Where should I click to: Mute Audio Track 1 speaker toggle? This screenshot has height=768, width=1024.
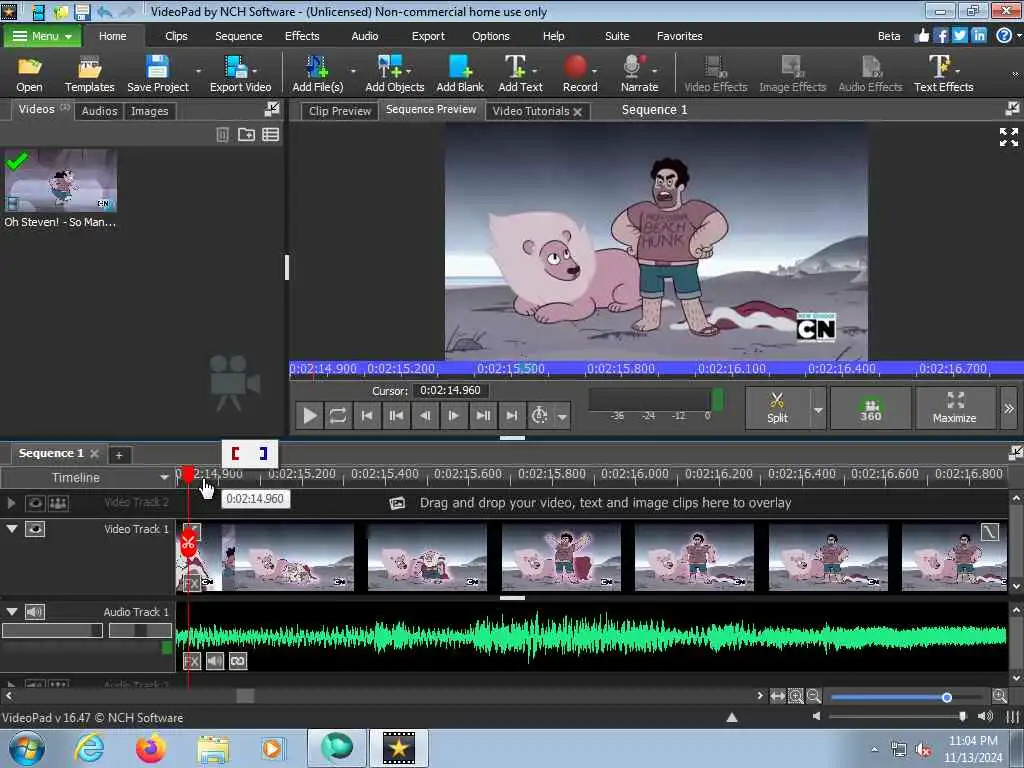point(35,612)
